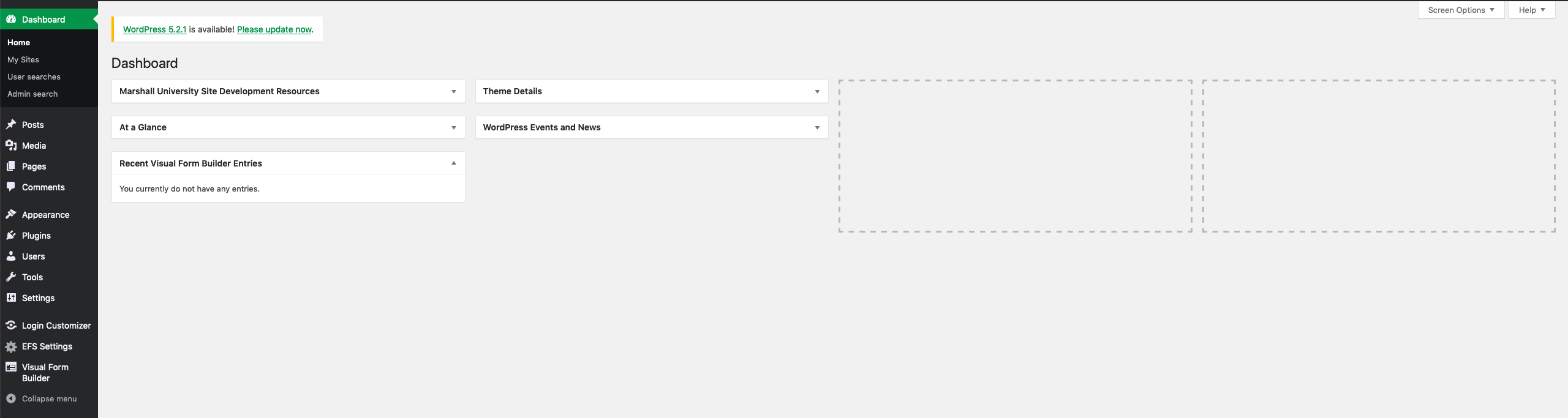Expand the Theme Details widget
Screen dimensions: 1568x418
click(817, 91)
